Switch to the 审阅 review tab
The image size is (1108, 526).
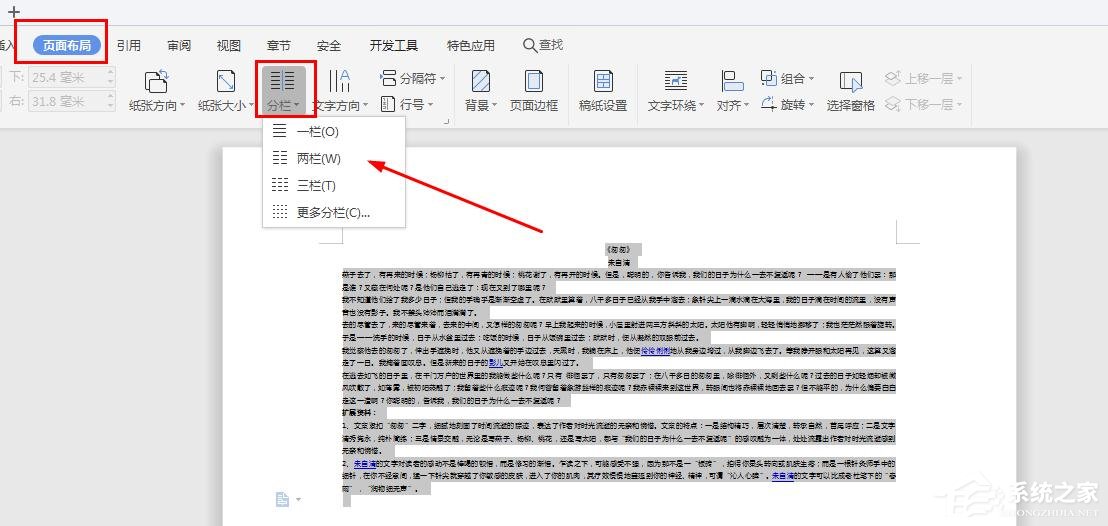pyautogui.click(x=179, y=45)
